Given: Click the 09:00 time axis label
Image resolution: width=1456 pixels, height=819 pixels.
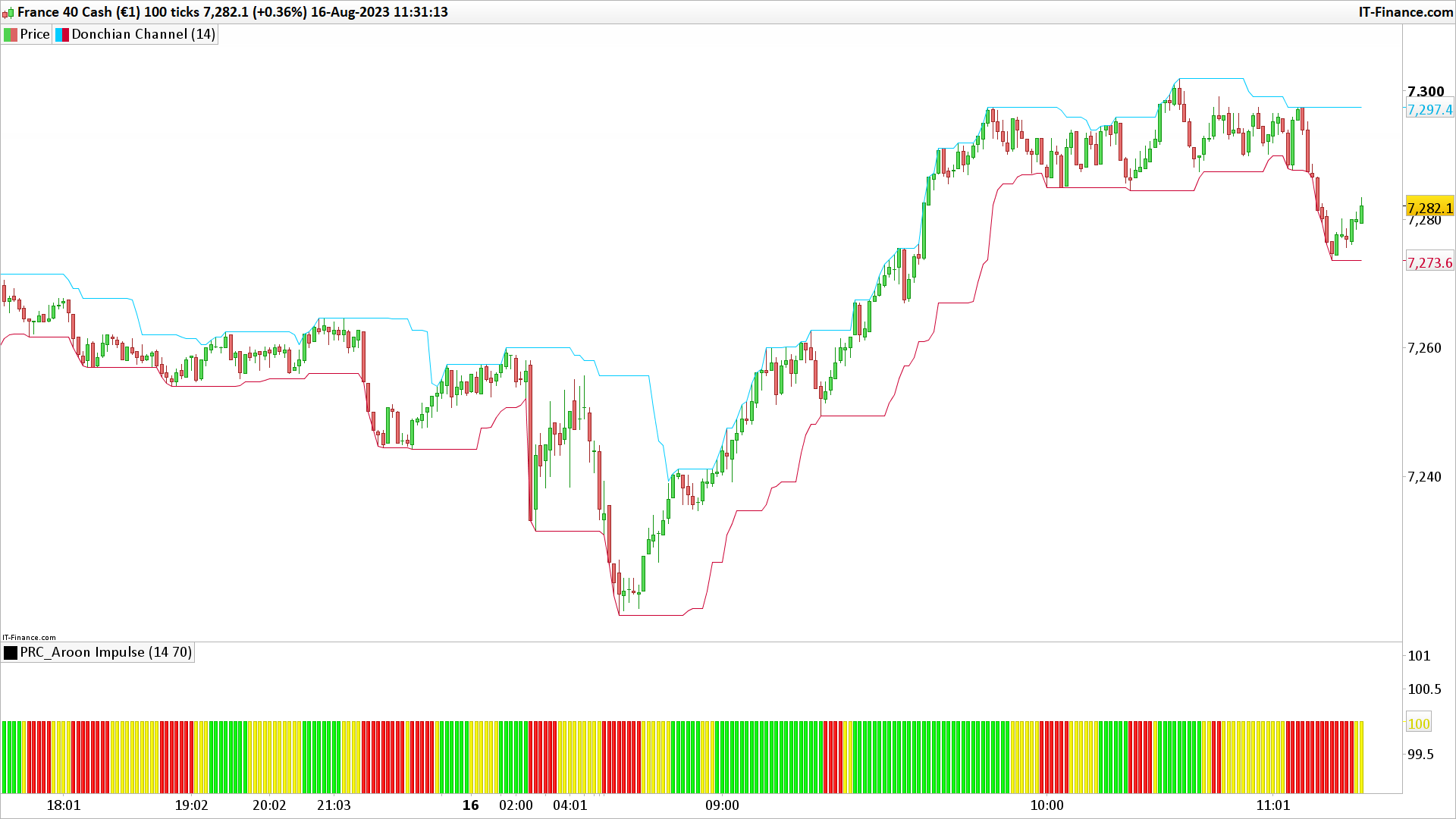Looking at the screenshot, I should [721, 805].
